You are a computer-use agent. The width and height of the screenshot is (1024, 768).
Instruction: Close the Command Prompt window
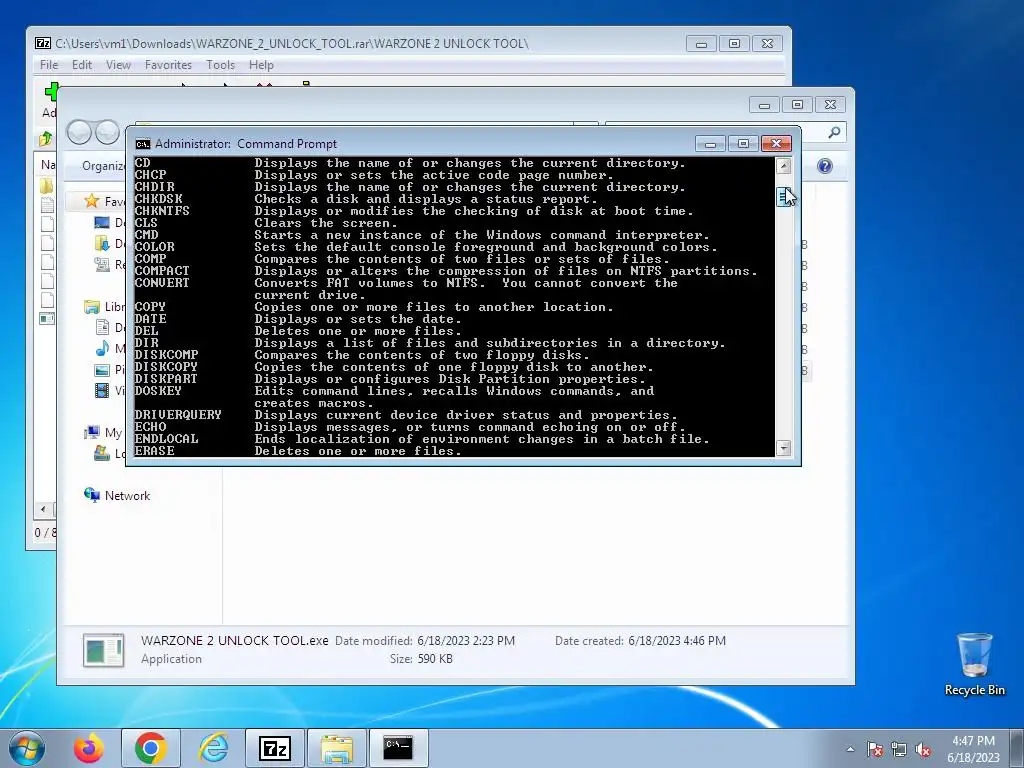coord(776,144)
